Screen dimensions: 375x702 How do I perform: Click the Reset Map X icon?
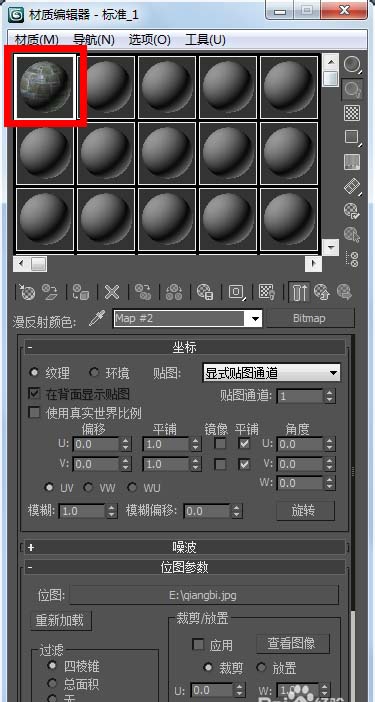112,292
